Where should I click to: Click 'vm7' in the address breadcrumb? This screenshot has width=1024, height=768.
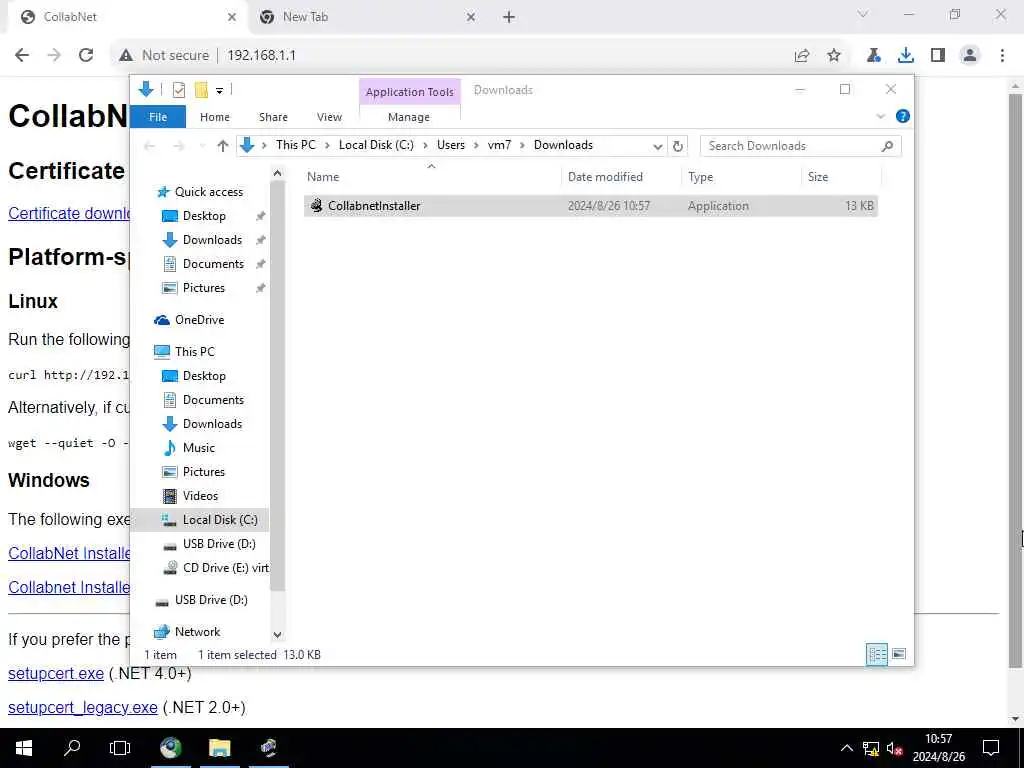499,145
